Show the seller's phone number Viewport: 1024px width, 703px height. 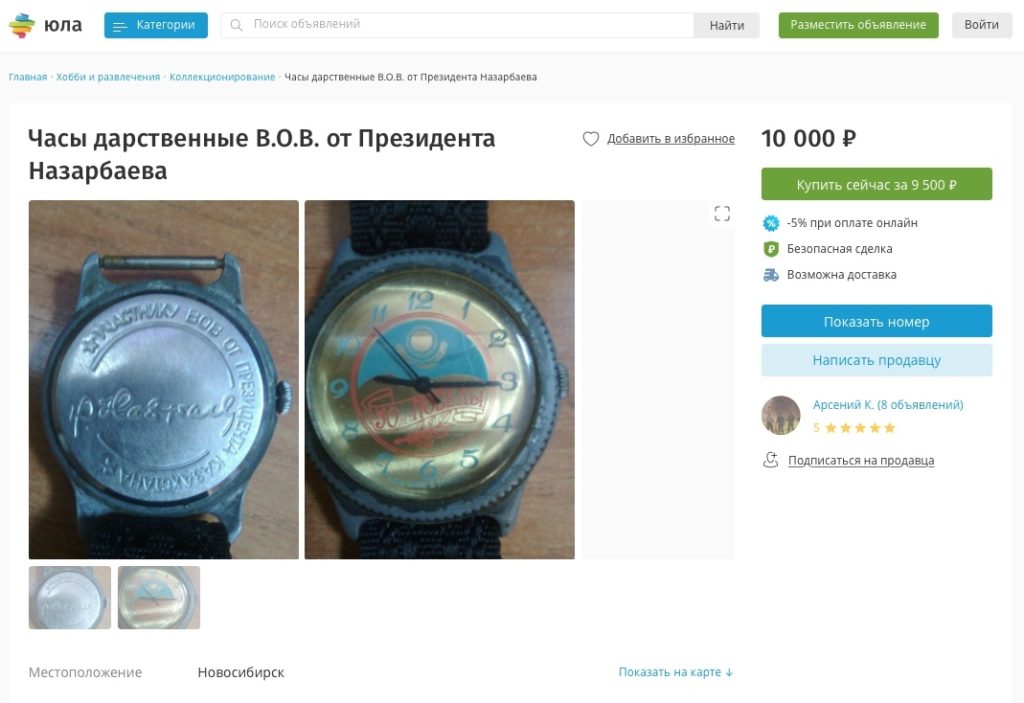pos(876,321)
